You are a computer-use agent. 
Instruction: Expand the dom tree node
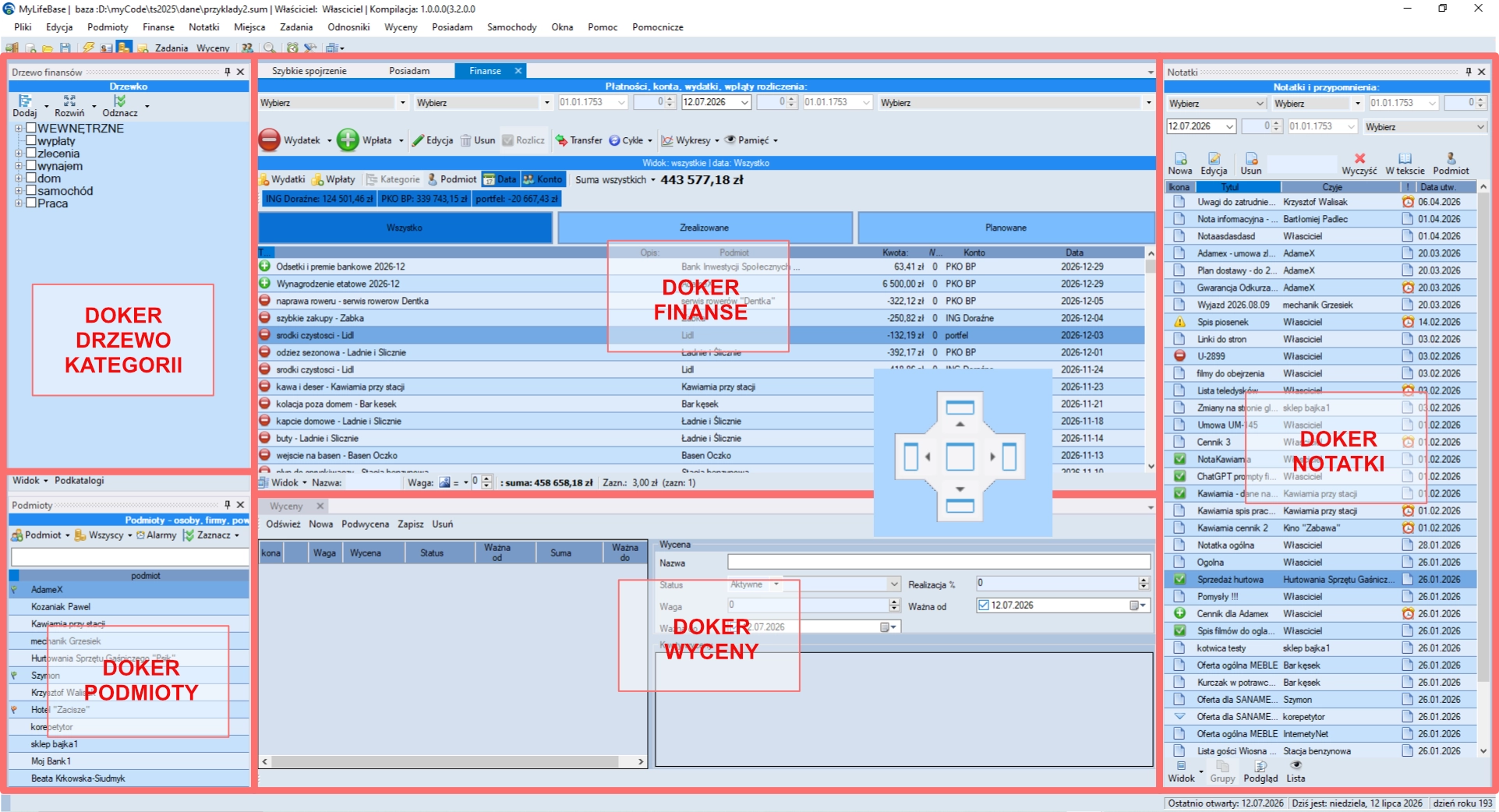18,178
